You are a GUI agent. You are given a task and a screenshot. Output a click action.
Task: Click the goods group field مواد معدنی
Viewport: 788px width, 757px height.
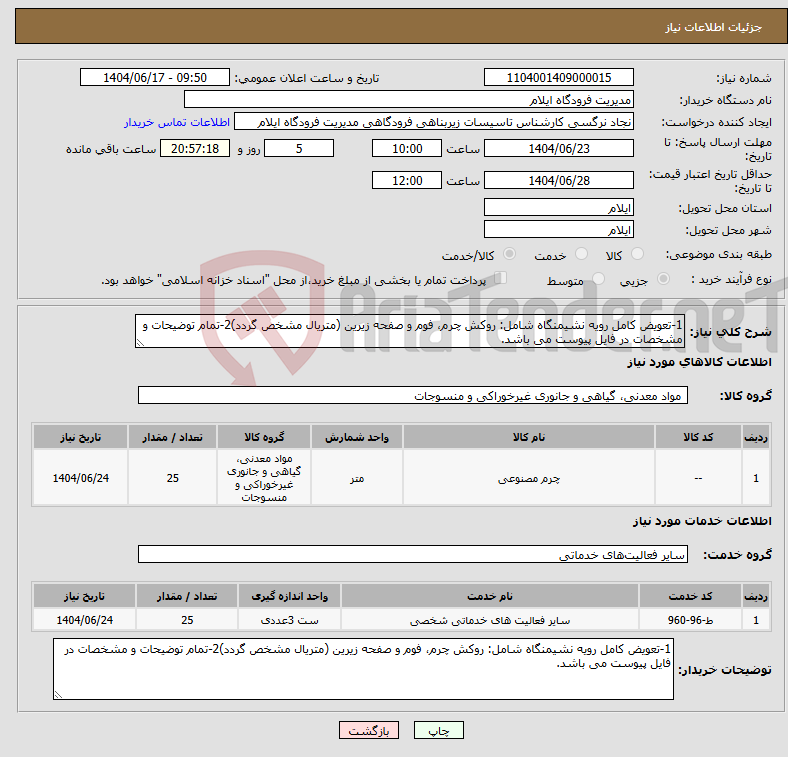point(413,395)
